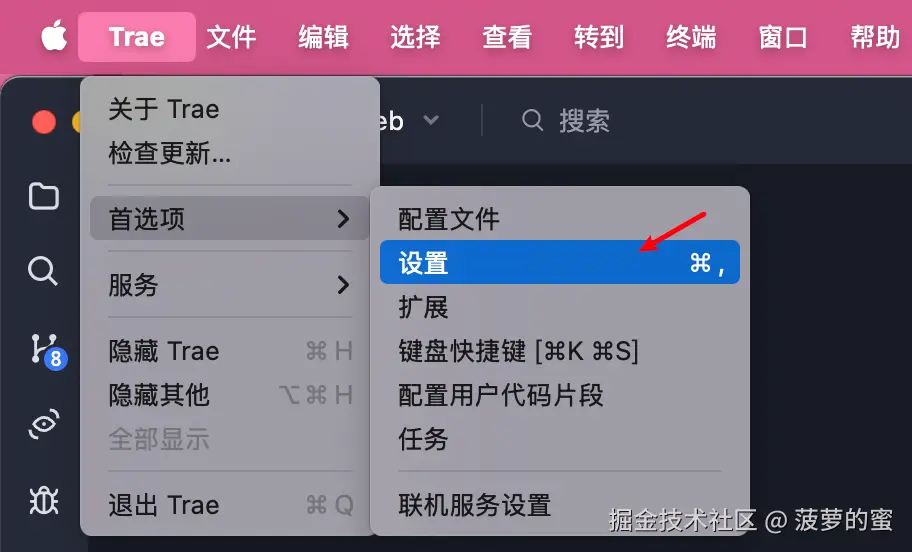Select 设置 in the preferences submenu
The width and height of the screenshot is (912, 552).
tap(560, 262)
